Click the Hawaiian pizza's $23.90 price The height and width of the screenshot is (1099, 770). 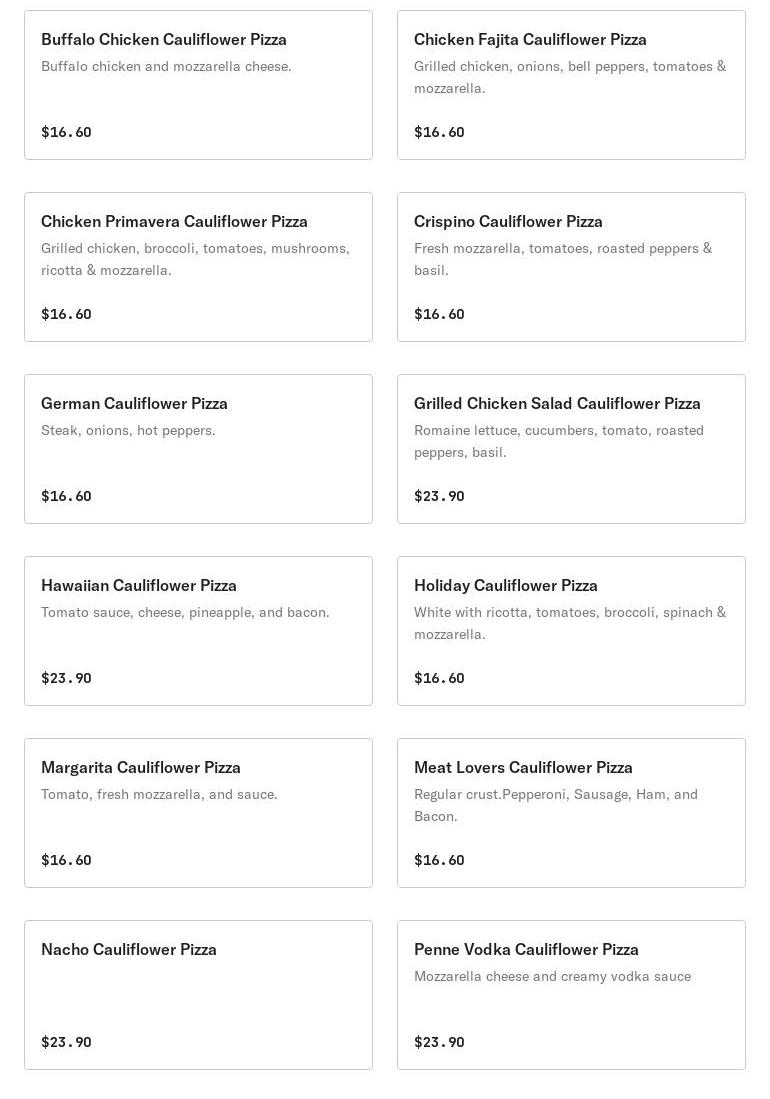coord(66,678)
